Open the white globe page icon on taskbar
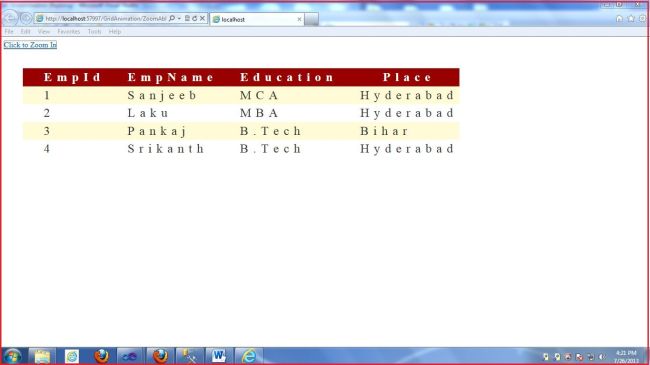Viewport: 650px width, 365px height. pos(72,356)
